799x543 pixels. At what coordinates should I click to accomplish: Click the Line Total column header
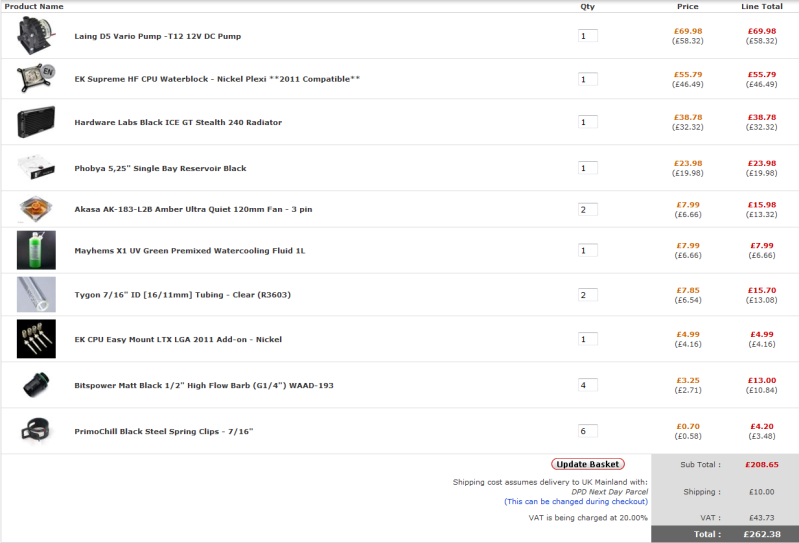click(x=762, y=7)
